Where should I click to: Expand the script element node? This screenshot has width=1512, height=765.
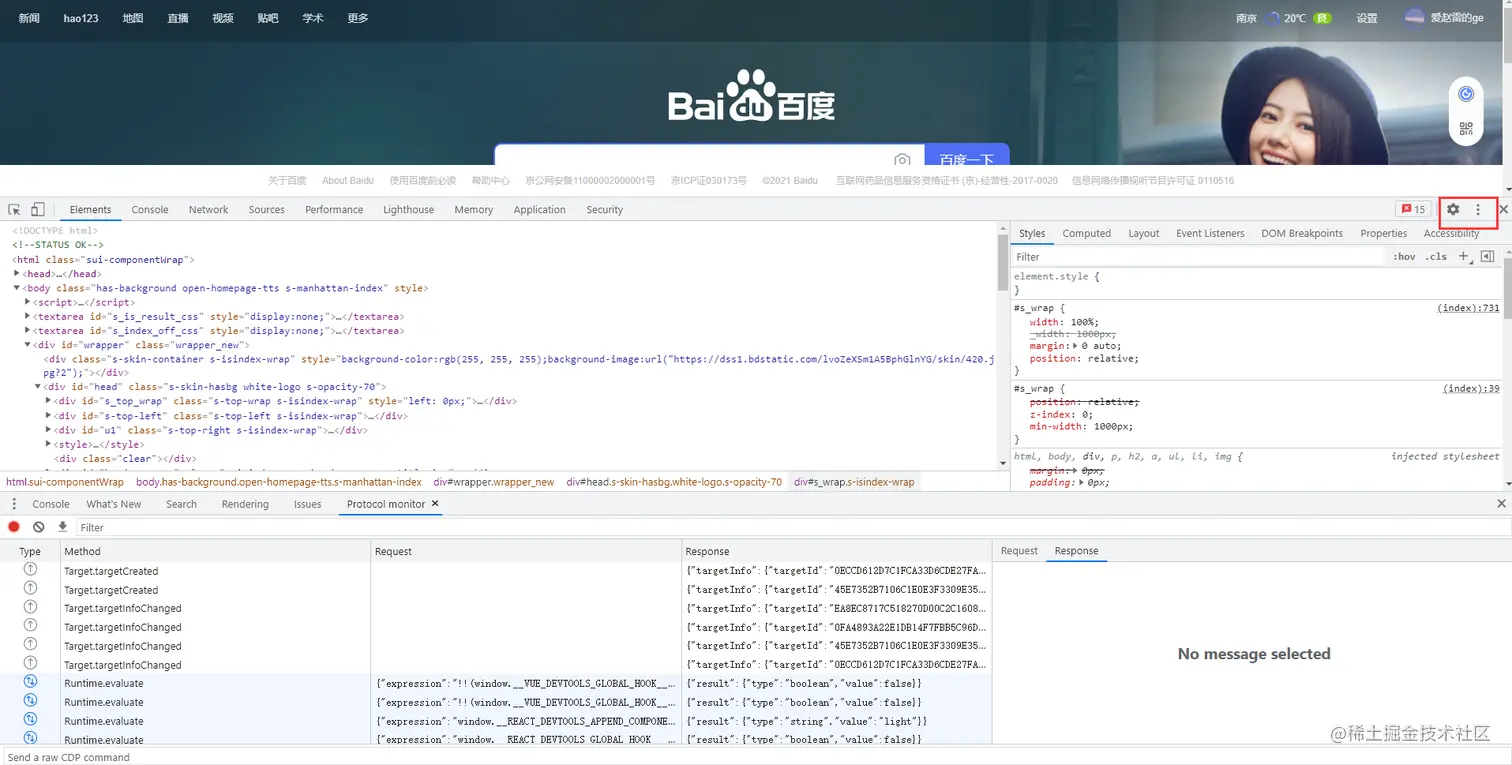click(28, 302)
